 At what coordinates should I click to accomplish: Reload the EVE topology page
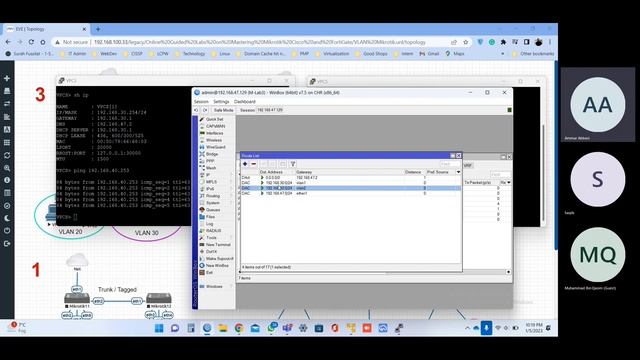click(31, 42)
